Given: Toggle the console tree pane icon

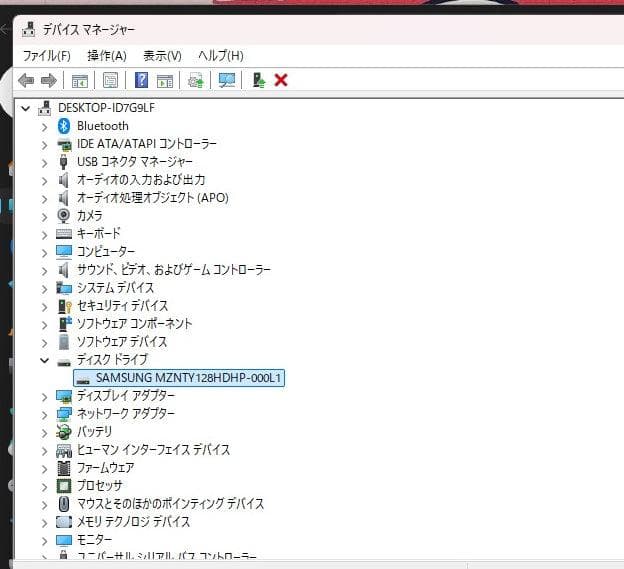Looking at the screenshot, I should point(80,81).
